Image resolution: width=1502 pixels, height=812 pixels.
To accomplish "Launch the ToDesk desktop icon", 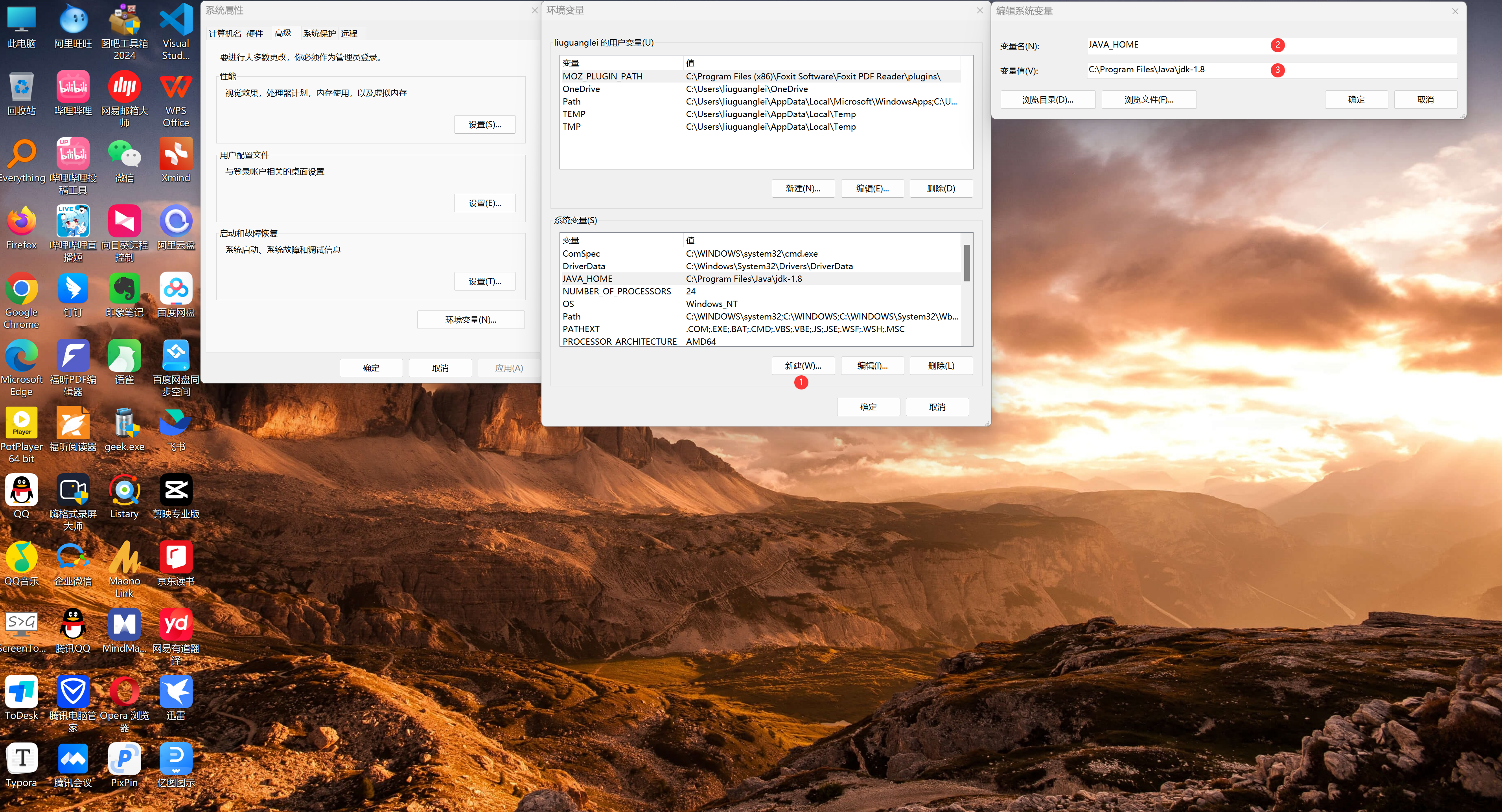I will (x=22, y=692).
